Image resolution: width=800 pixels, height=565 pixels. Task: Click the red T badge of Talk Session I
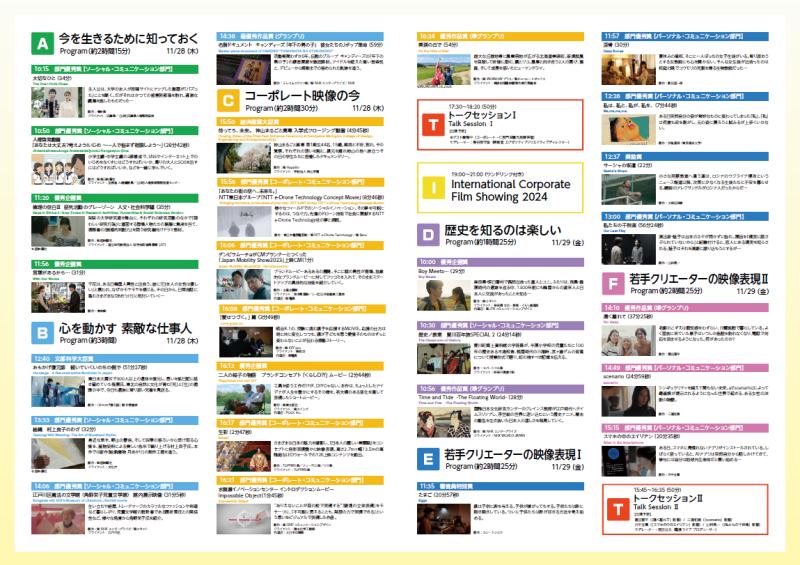pyautogui.click(x=433, y=125)
